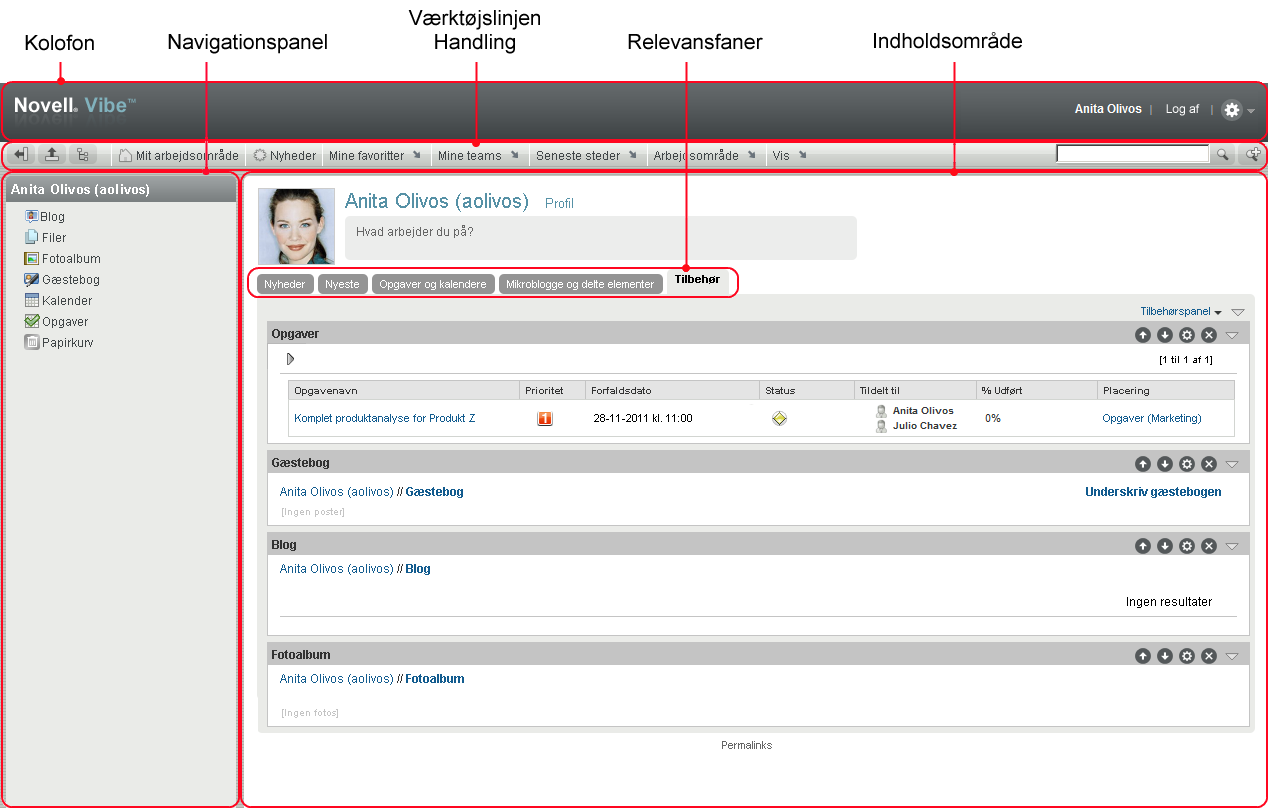The width and height of the screenshot is (1268, 808).
Task: Switch to Opgaver og kalendere tab
Action: (433, 284)
